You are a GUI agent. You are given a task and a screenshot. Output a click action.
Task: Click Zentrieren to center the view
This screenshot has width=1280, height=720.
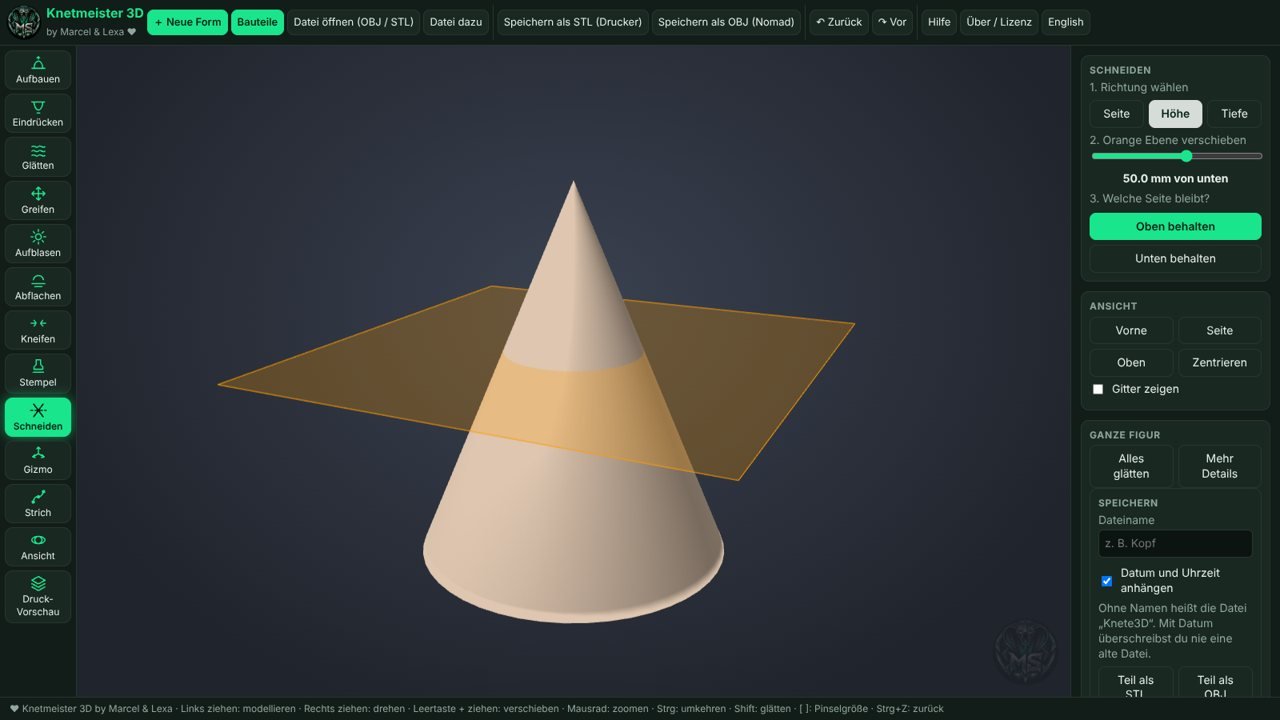pyautogui.click(x=1219, y=363)
